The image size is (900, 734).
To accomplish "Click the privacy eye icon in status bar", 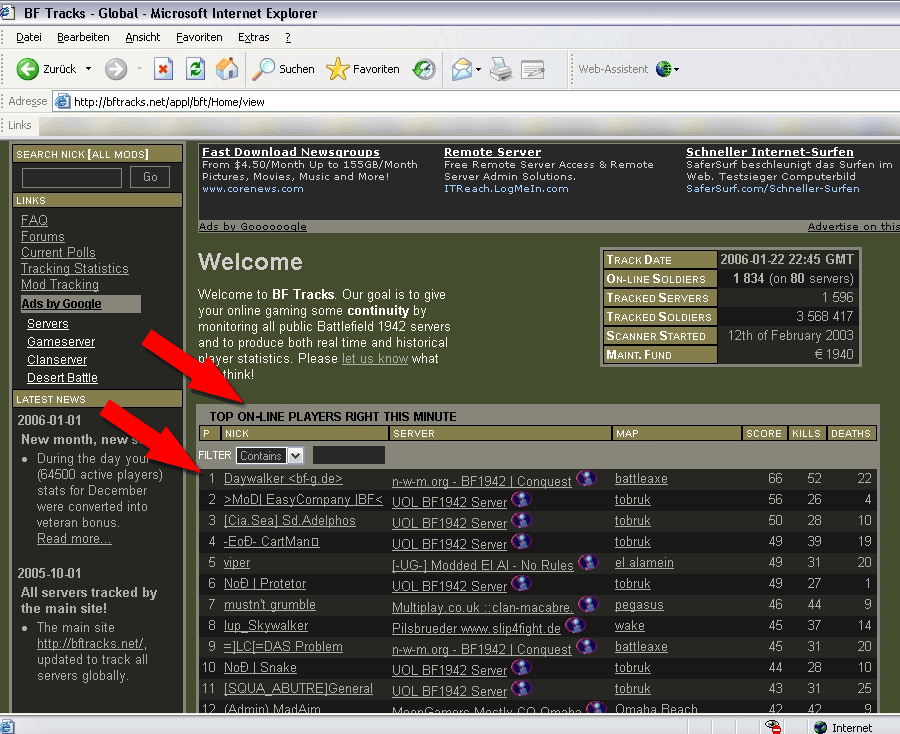I will pos(773,727).
